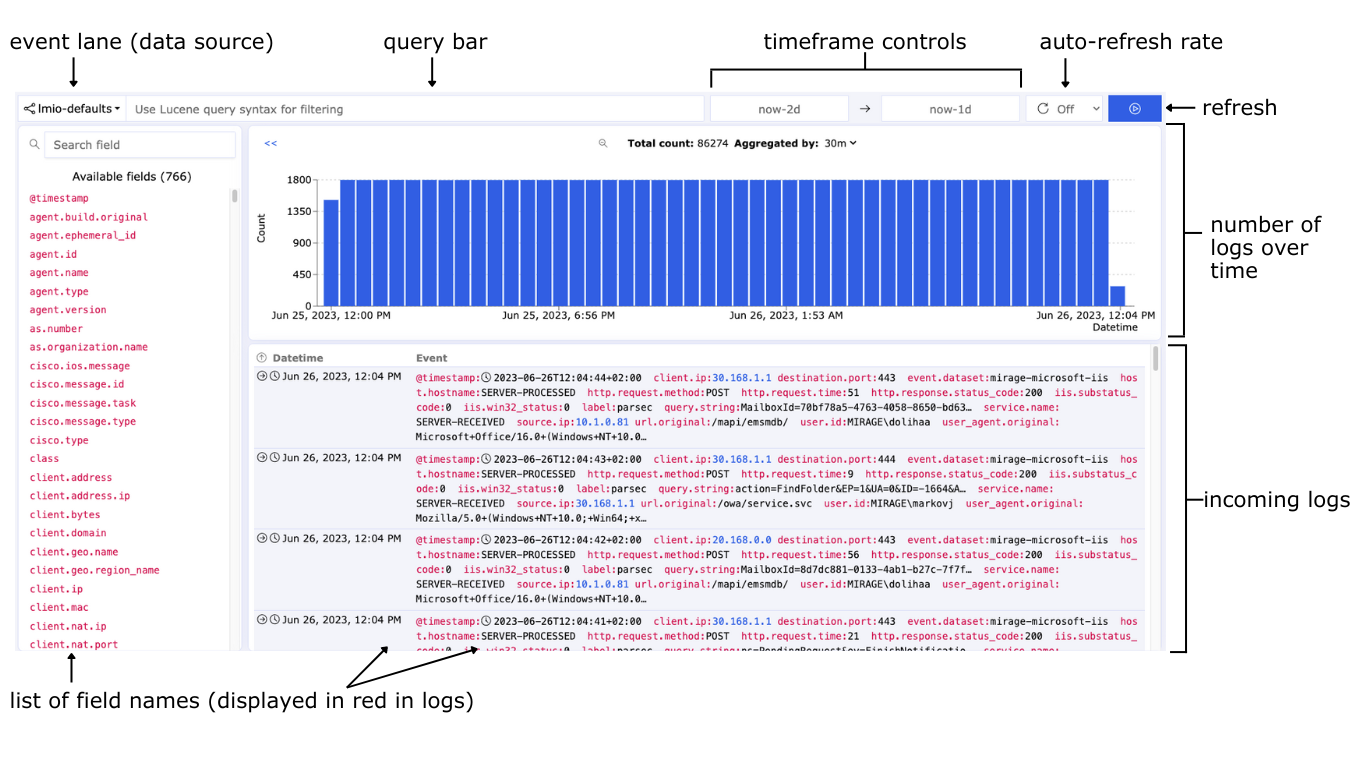Image resolution: width=1366 pixels, height=768 pixels.
Task: Run the query with the blue refresh button
Action: click(1134, 109)
